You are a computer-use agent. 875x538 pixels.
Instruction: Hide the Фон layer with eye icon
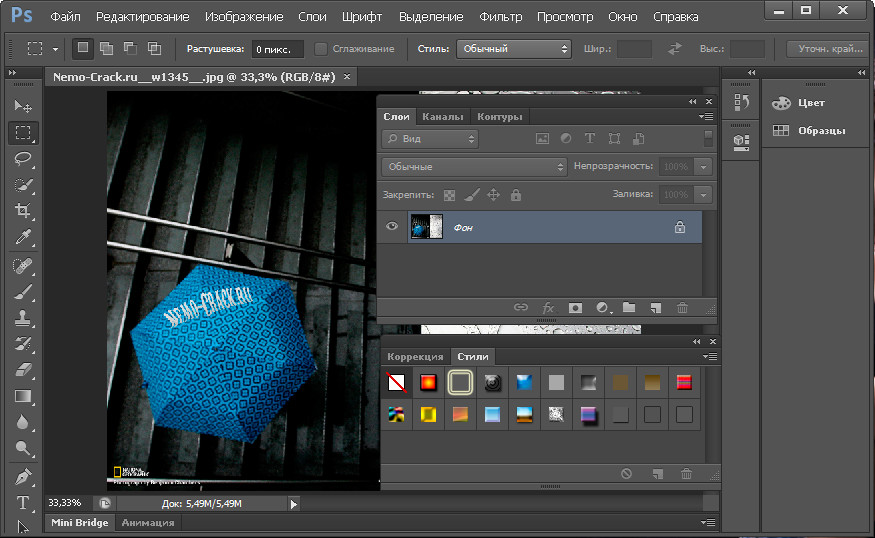coord(392,226)
